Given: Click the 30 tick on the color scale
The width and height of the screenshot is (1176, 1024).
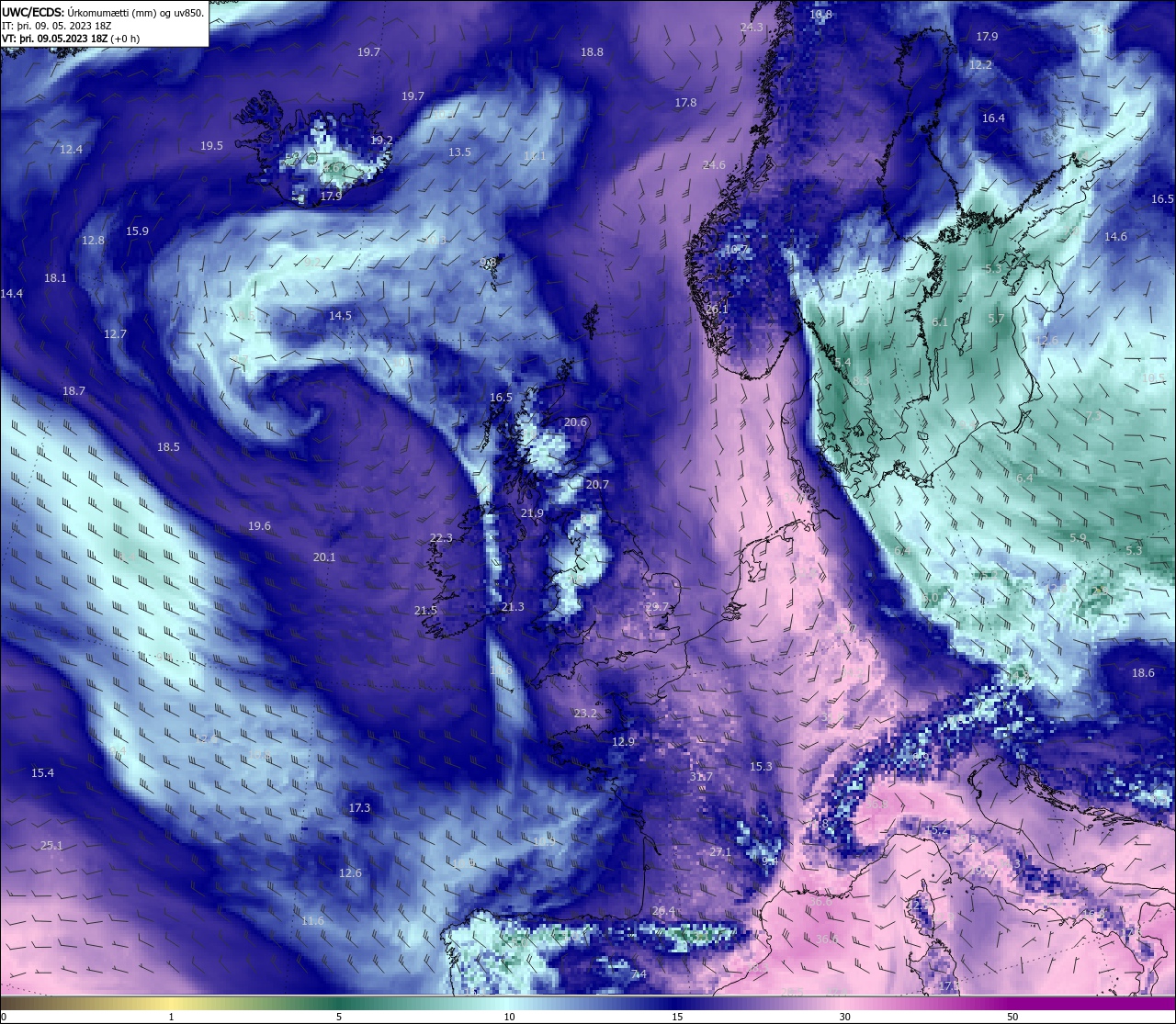Looking at the screenshot, I should 844,1017.
